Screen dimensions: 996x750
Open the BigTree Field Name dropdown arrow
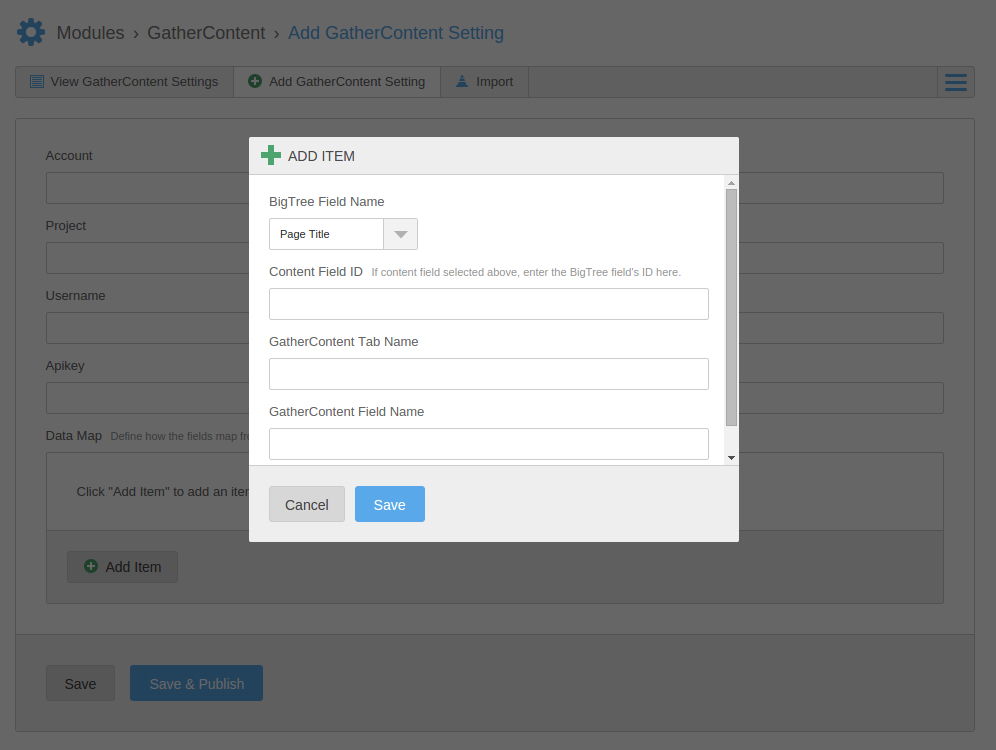coord(400,234)
